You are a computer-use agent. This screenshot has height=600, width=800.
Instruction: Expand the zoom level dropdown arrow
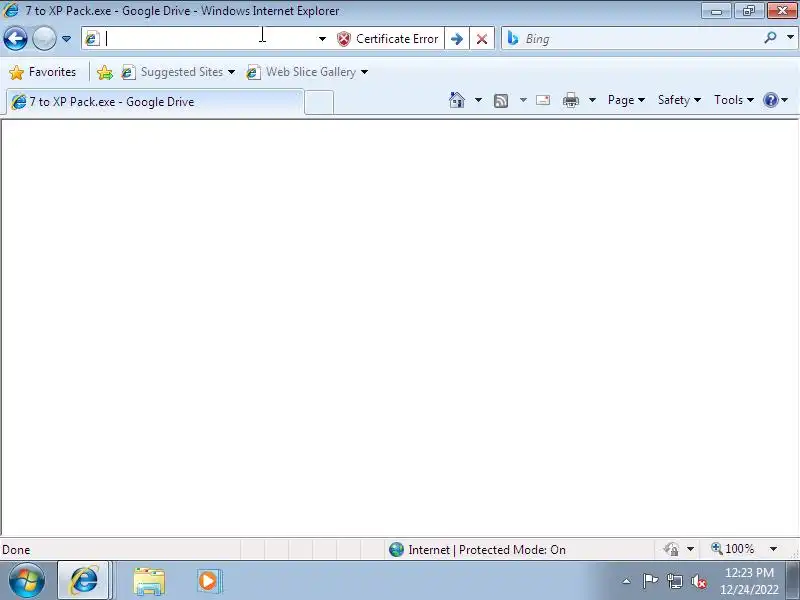[x=773, y=549]
